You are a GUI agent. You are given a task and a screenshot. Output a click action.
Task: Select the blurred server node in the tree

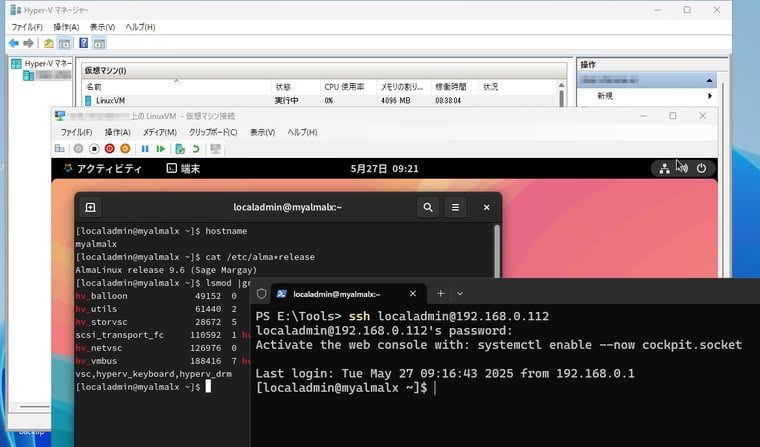tap(48, 75)
